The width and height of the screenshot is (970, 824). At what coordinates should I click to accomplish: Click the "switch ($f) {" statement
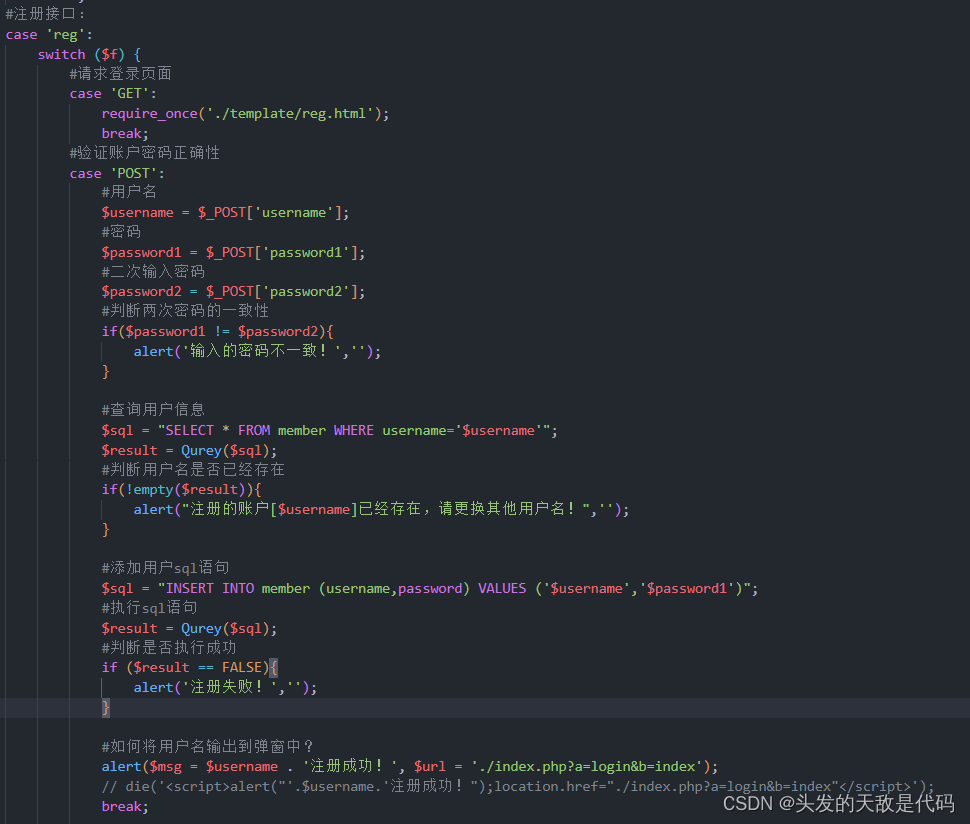pyautogui.click(x=89, y=54)
